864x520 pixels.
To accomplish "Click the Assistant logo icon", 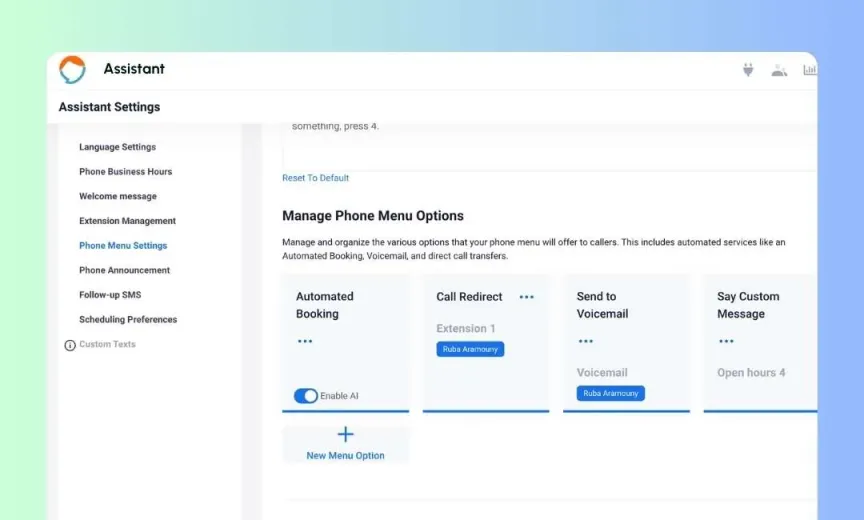I will [72, 69].
